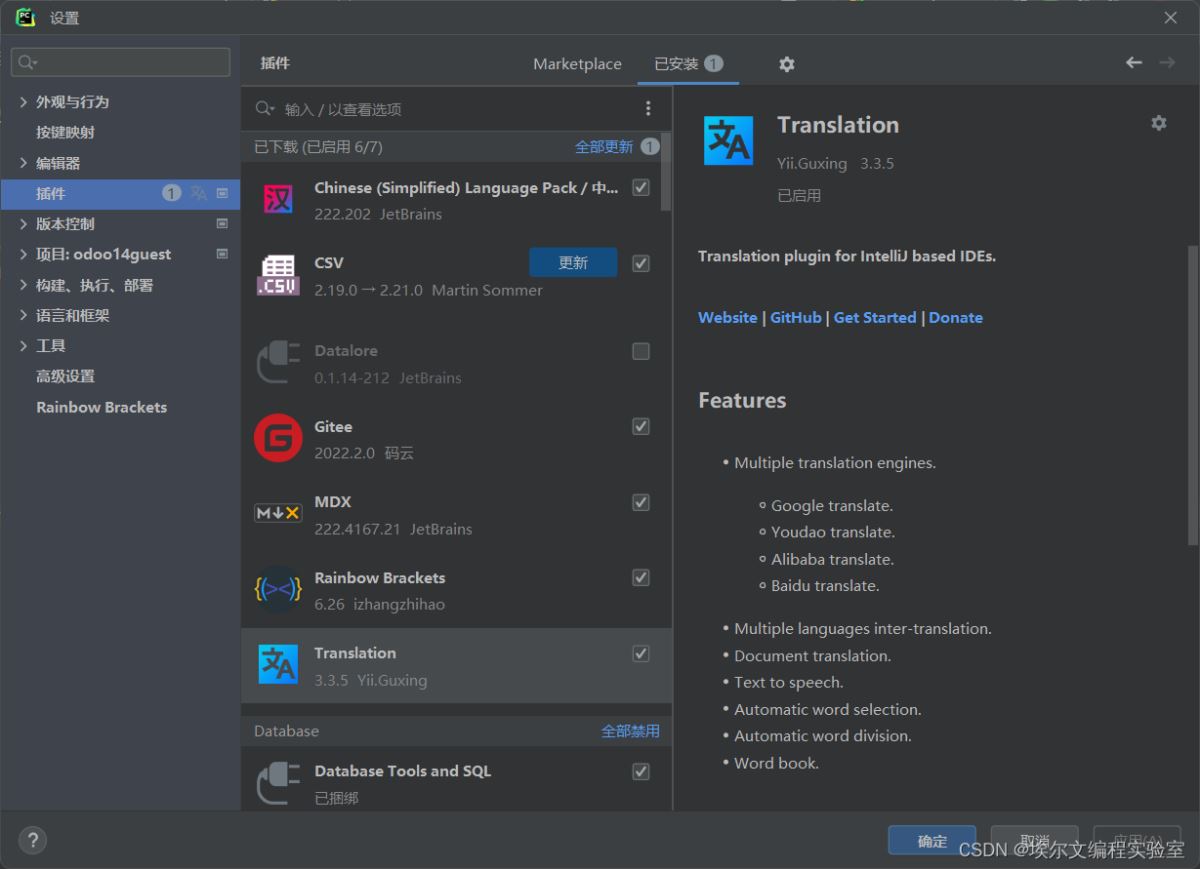Viewport: 1200px width, 869px height.
Task: Expand the 编辑器 settings tree node
Action: [24, 163]
